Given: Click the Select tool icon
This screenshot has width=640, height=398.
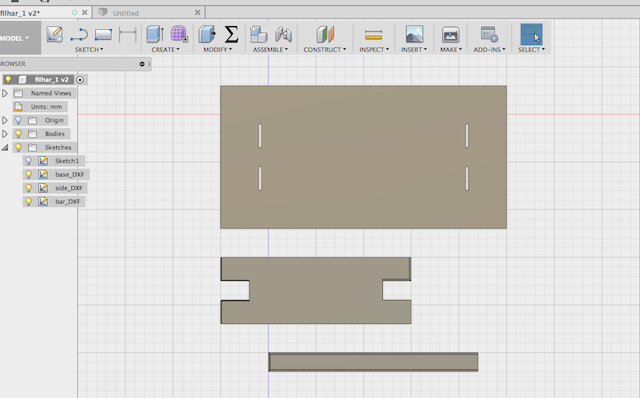Looking at the screenshot, I should 531,34.
